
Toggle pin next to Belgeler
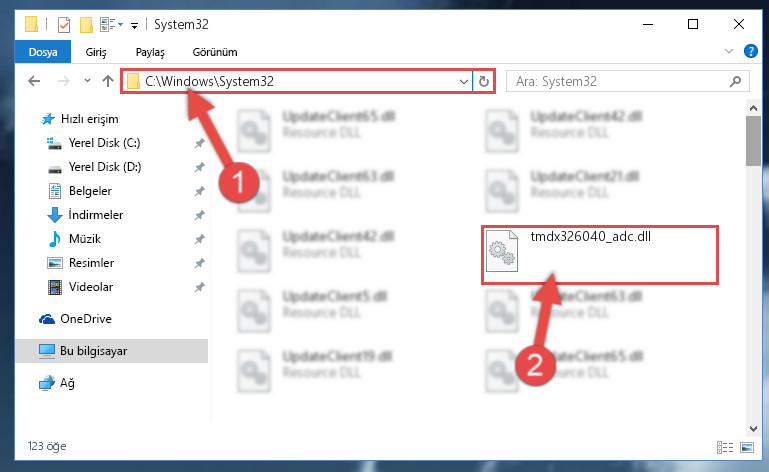click(x=199, y=191)
